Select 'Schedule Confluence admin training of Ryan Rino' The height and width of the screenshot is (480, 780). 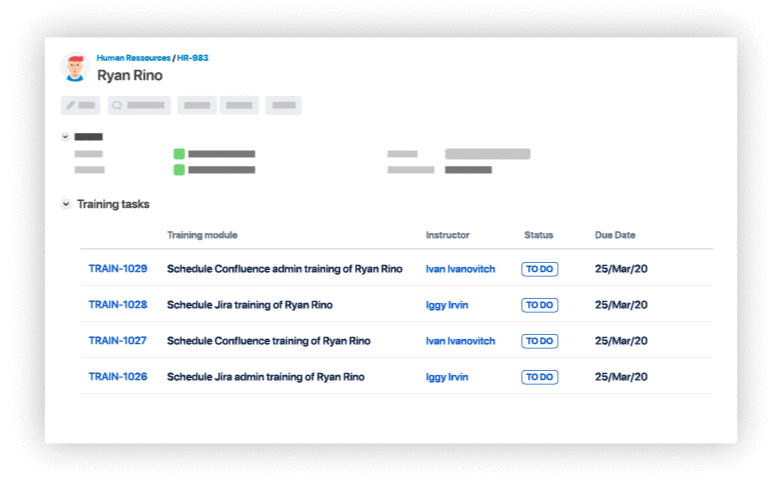[x=285, y=269]
